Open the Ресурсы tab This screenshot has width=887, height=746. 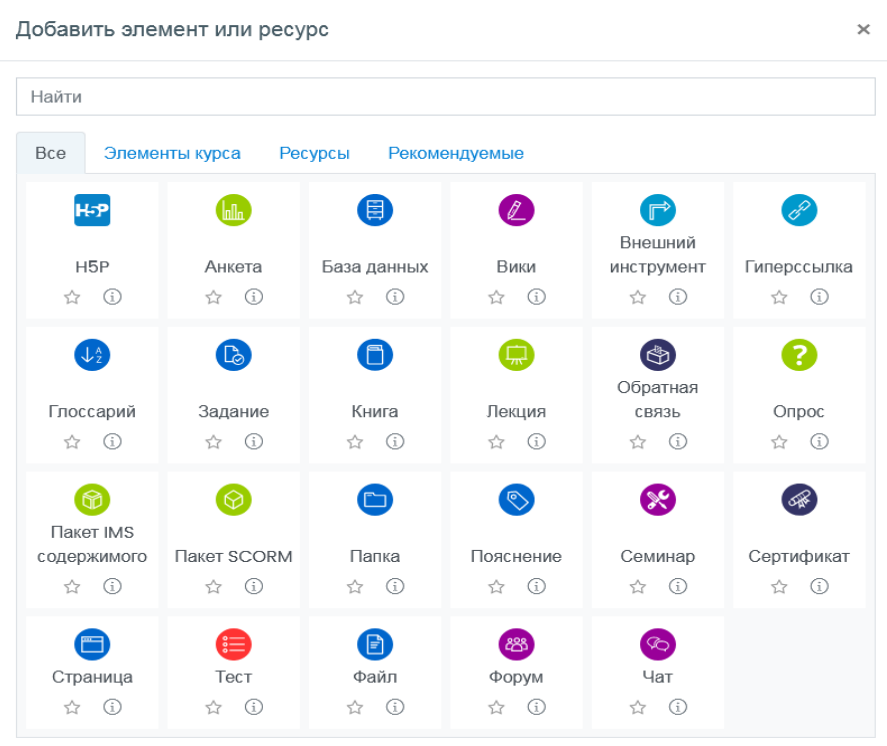coord(314,153)
